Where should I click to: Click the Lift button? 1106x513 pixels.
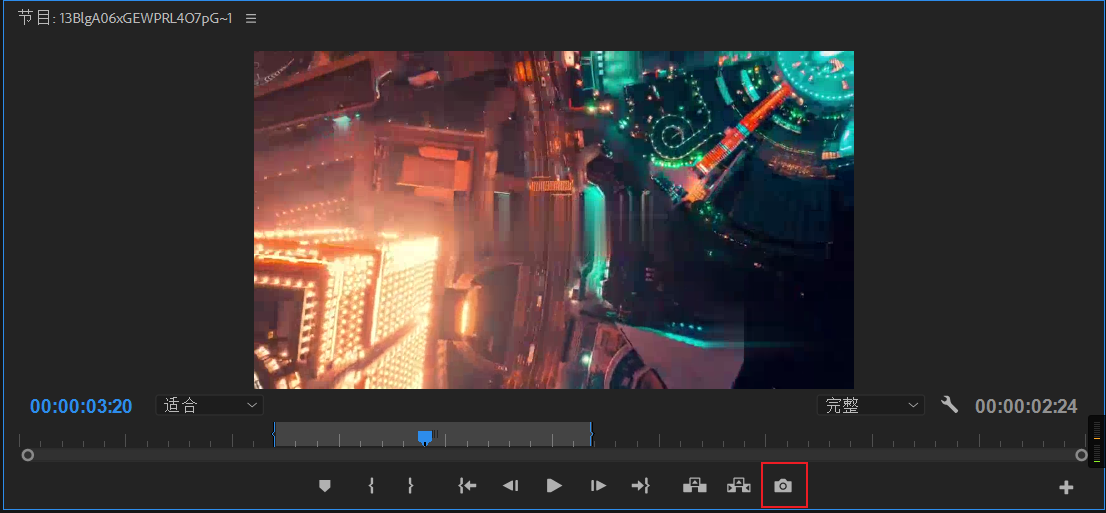[695, 485]
